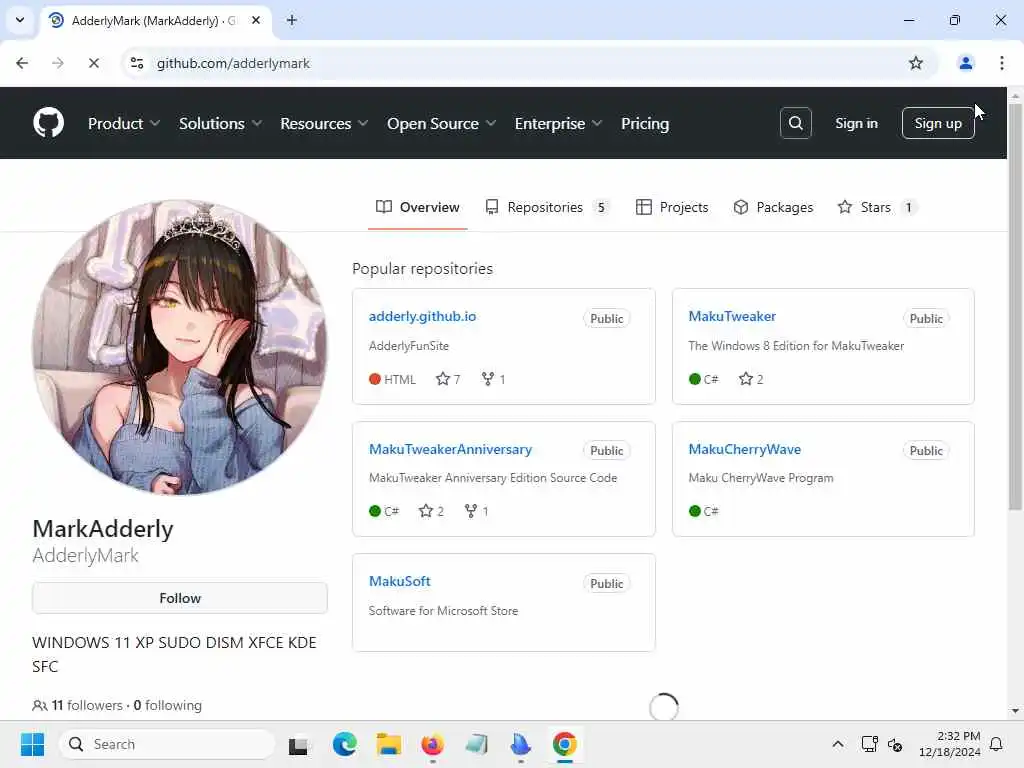The width and height of the screenshot is (1024, 768).
Task: Open Microsoft Edge from taskbar
Action: [344, 744]
